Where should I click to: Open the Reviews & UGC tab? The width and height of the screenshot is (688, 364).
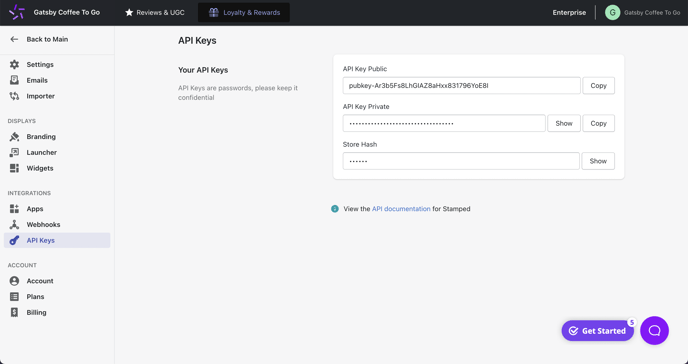[x=154, y=12]
